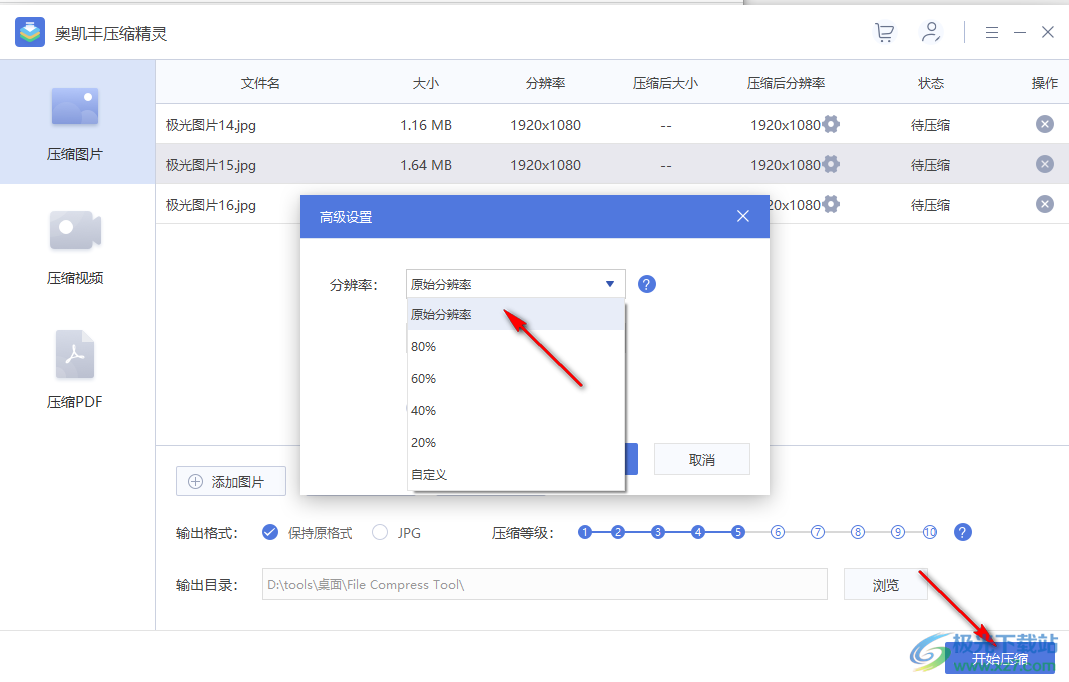Image resolution: width=1069 pixels, height=682 pixels.
Task: Set compression level to 1
Action: 585,532
